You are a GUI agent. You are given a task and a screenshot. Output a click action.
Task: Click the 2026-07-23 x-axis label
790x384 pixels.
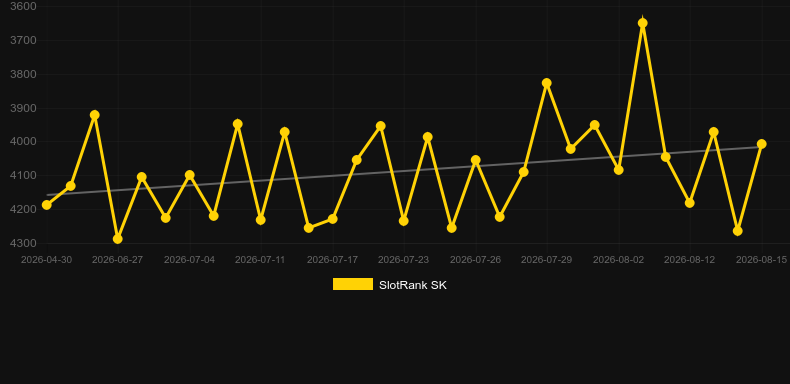(404, 260)
